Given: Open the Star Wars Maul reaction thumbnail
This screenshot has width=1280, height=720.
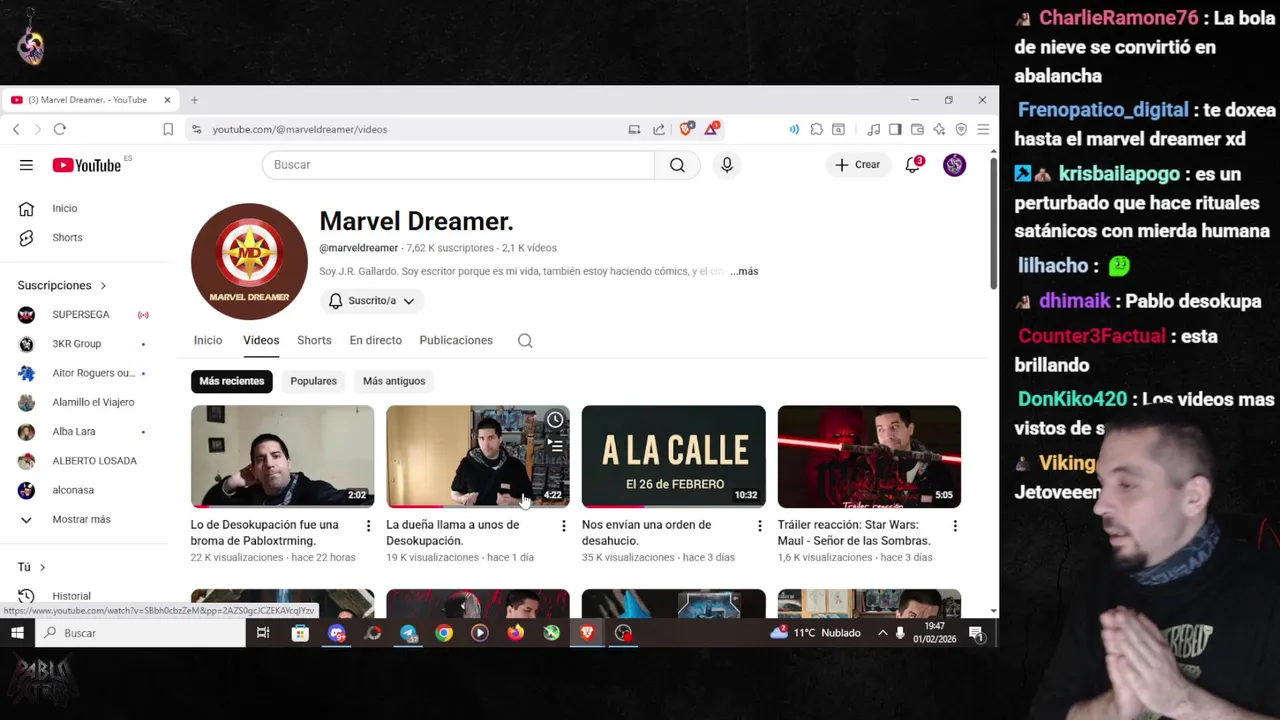Looking at the screenshot, I should [869, 456].
